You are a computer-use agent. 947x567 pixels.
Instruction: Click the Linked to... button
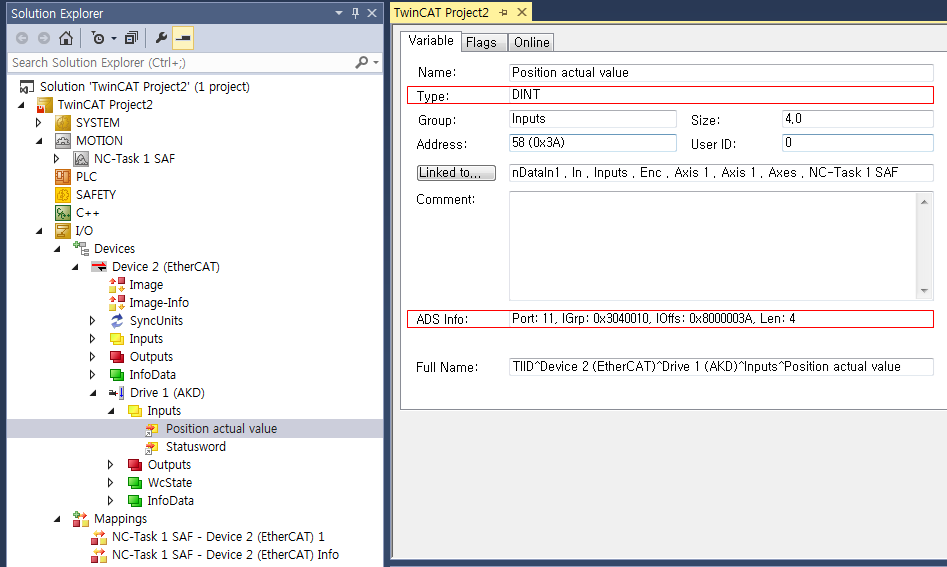(x=456, y=173)
